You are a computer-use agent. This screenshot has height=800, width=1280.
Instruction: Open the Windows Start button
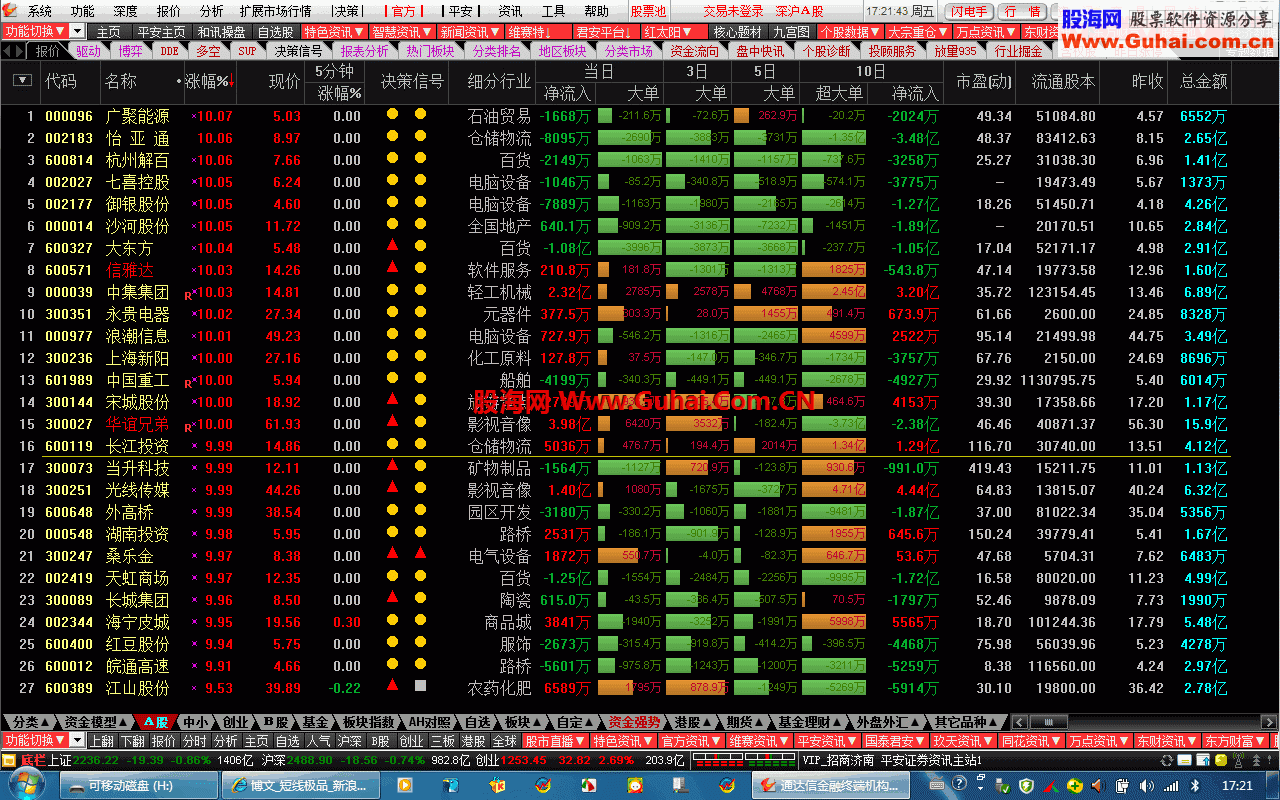click(26, 785)
